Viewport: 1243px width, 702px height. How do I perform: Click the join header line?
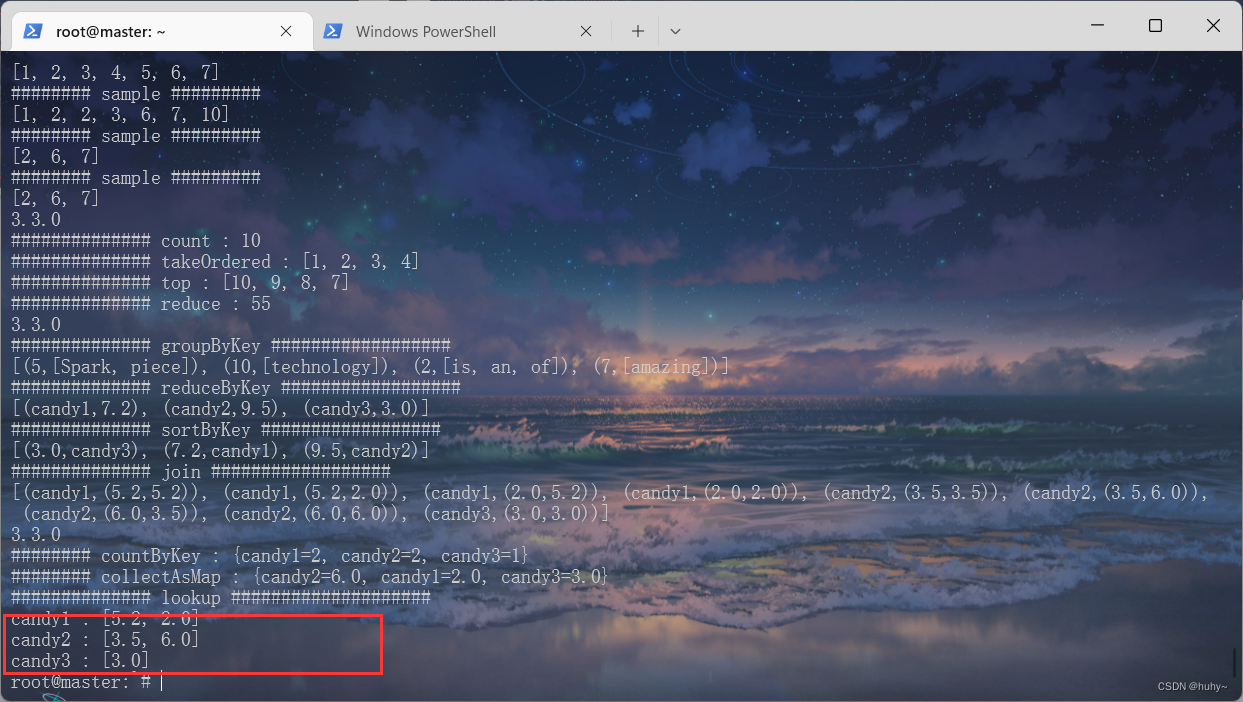click(201, 472)
